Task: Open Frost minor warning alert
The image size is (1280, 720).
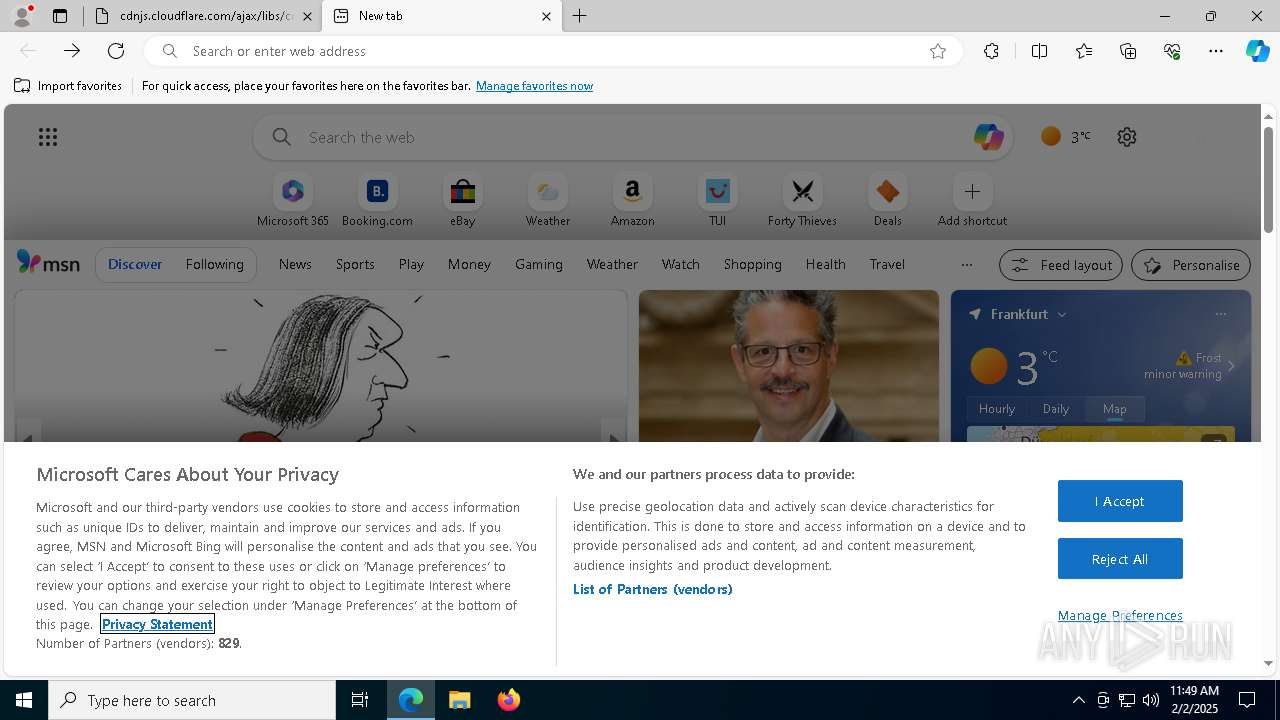Action: click(x=1190, y=366)
